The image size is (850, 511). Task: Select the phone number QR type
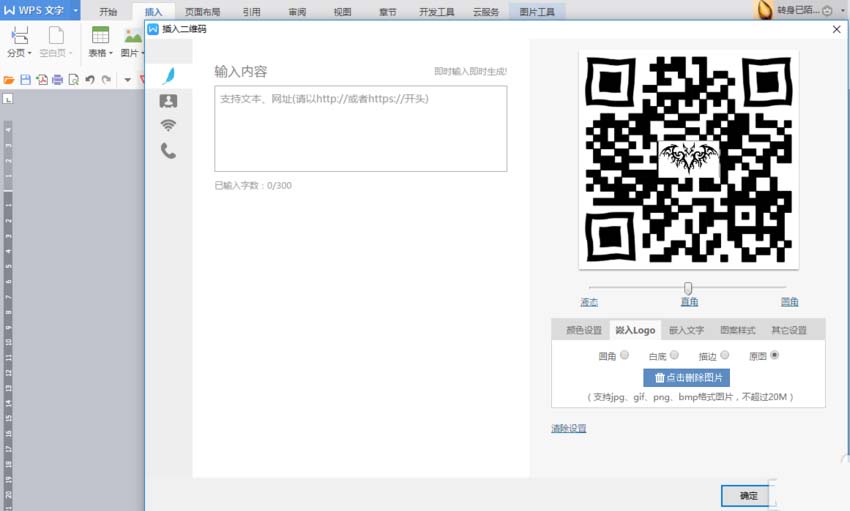pos(169,151)
